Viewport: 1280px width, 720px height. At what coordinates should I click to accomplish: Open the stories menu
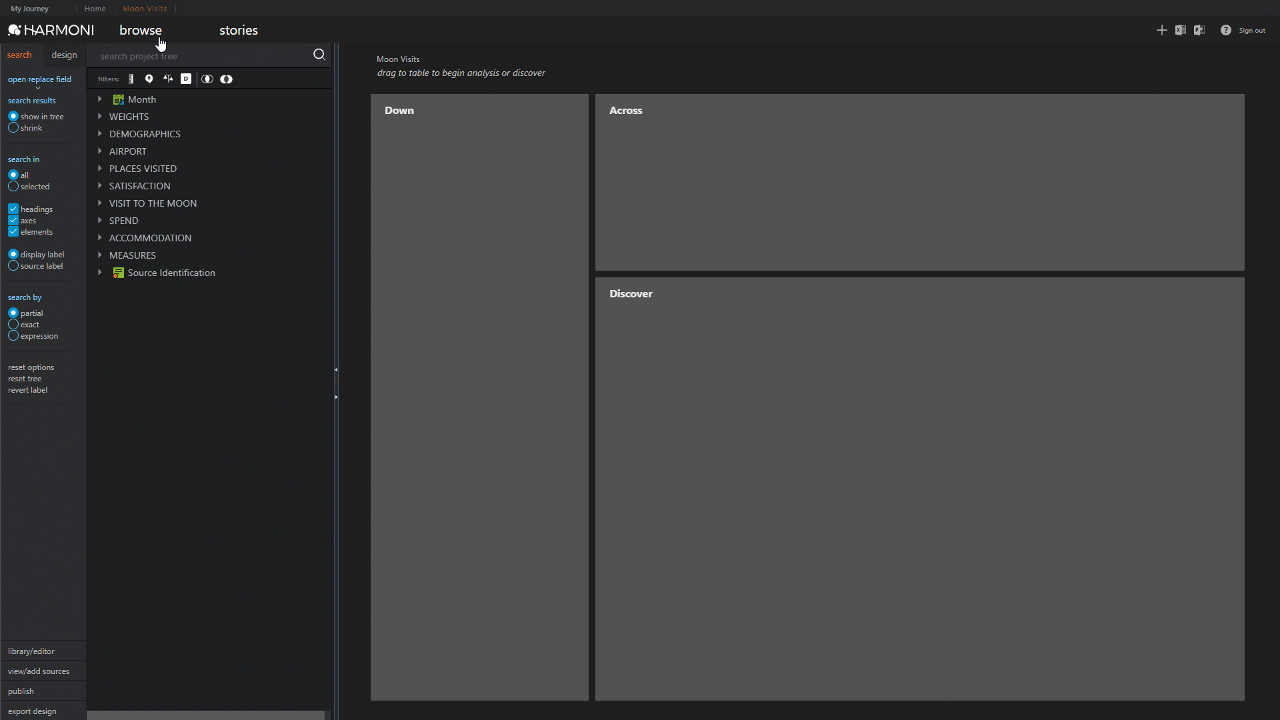238,30
